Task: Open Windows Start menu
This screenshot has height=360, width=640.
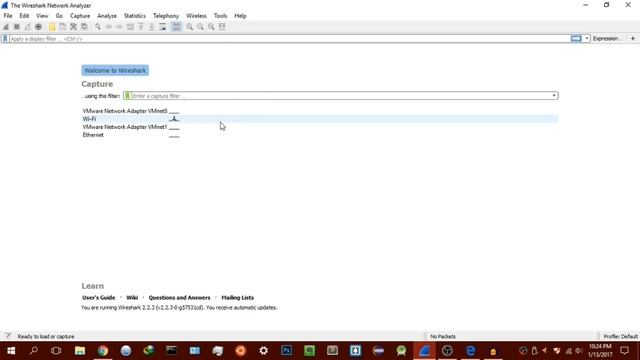Action: (11, 351)
